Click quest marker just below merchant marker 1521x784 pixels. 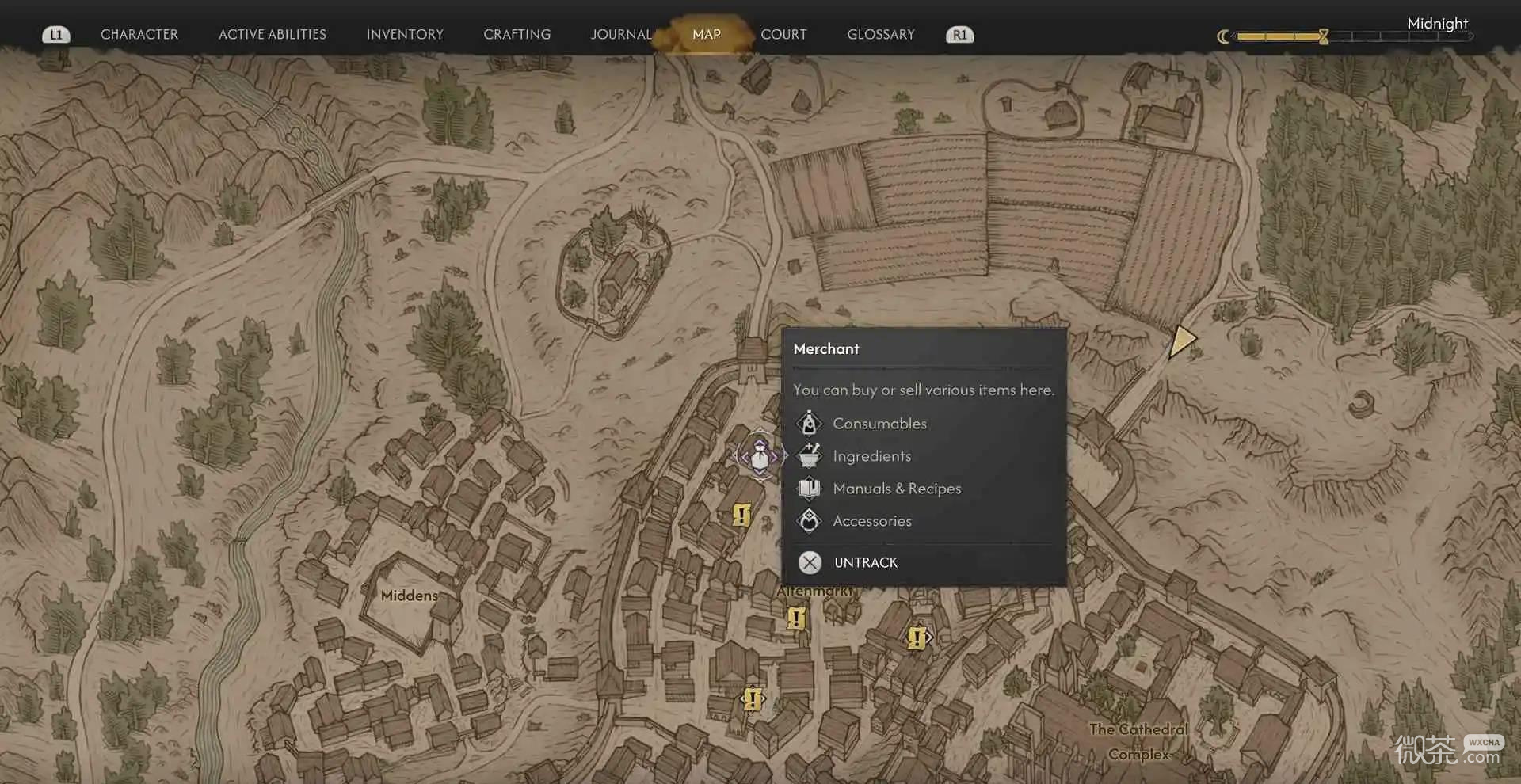coord(741,516)
